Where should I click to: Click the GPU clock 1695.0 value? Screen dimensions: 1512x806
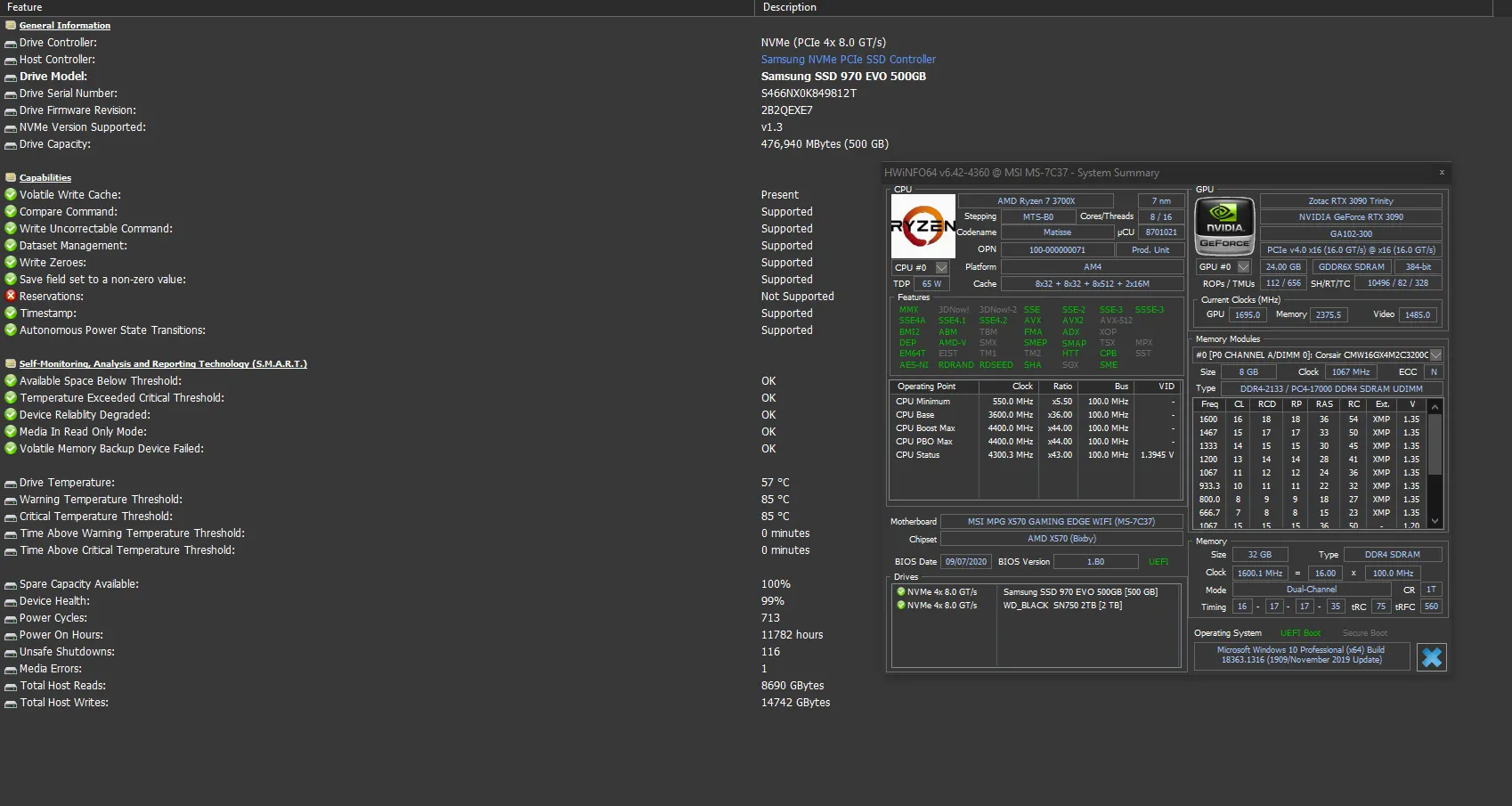tap(1248, 315)
